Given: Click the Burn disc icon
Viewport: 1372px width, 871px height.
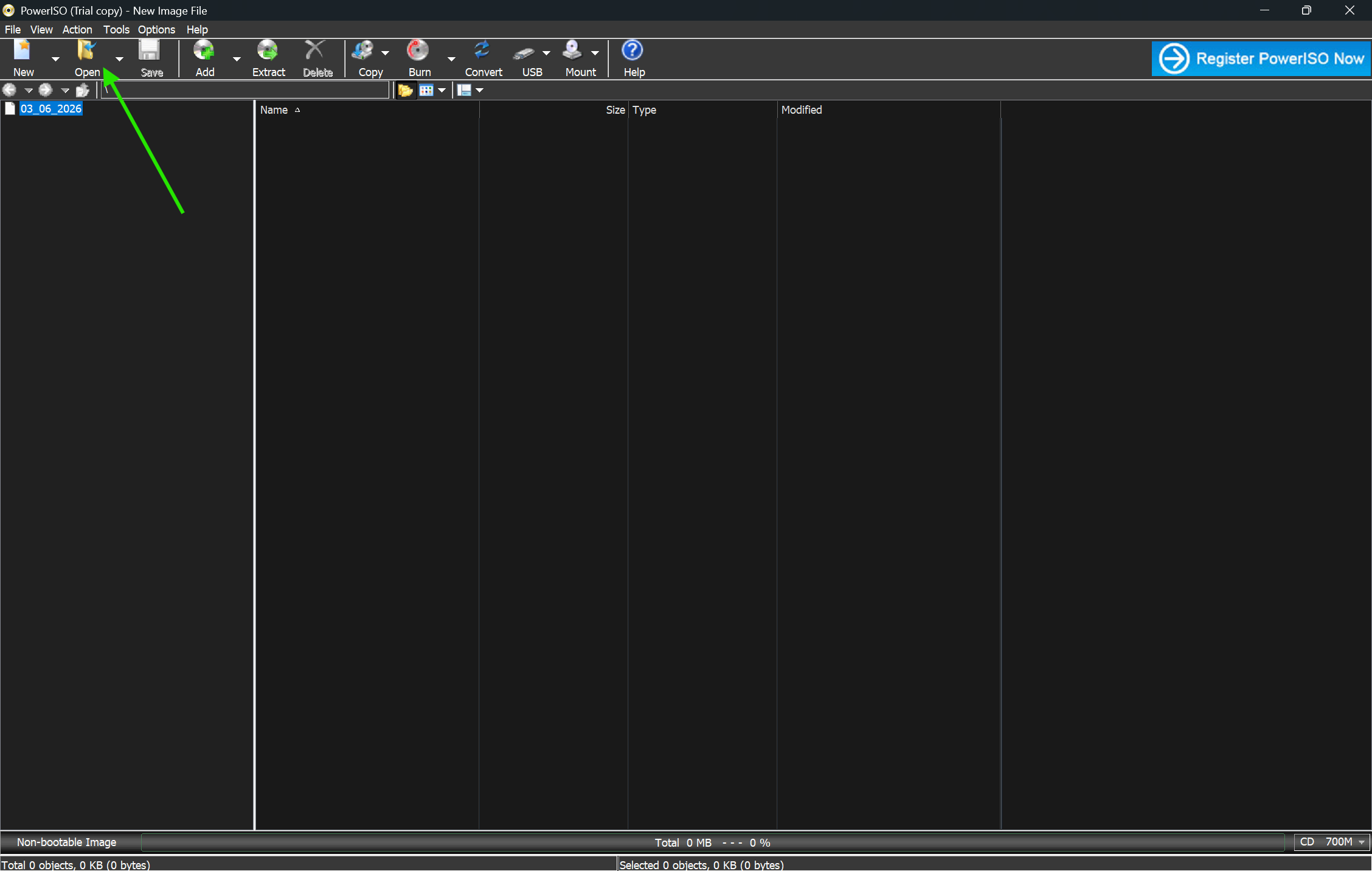Looking at the screenshot, I should [x=418, y=51].
